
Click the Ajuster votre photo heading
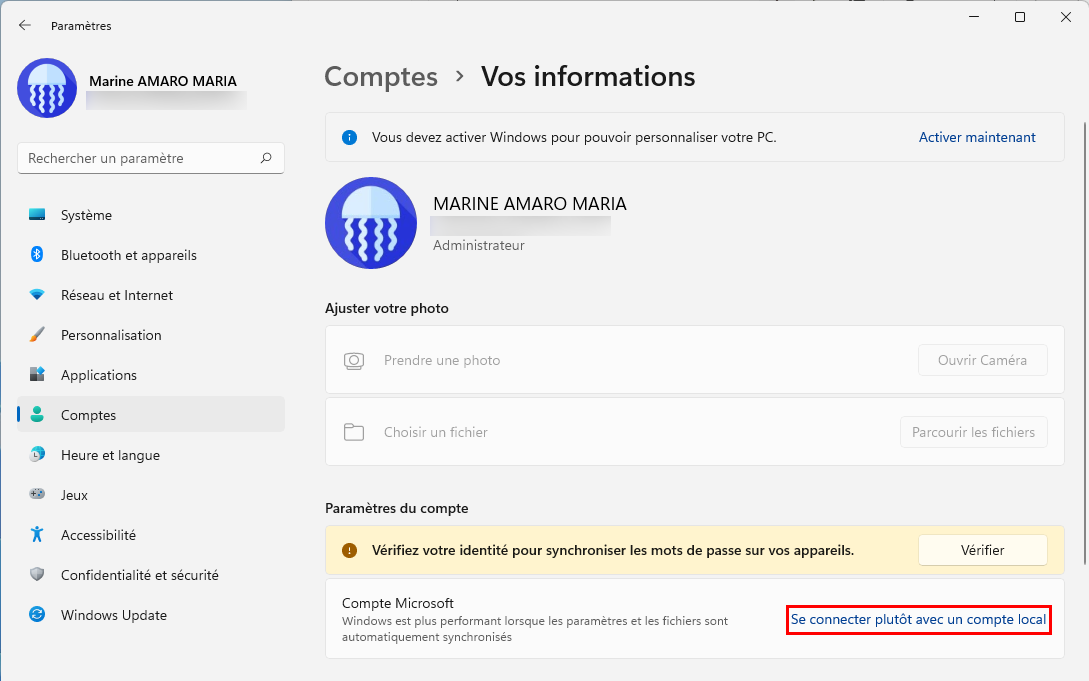tap(387, 308)
